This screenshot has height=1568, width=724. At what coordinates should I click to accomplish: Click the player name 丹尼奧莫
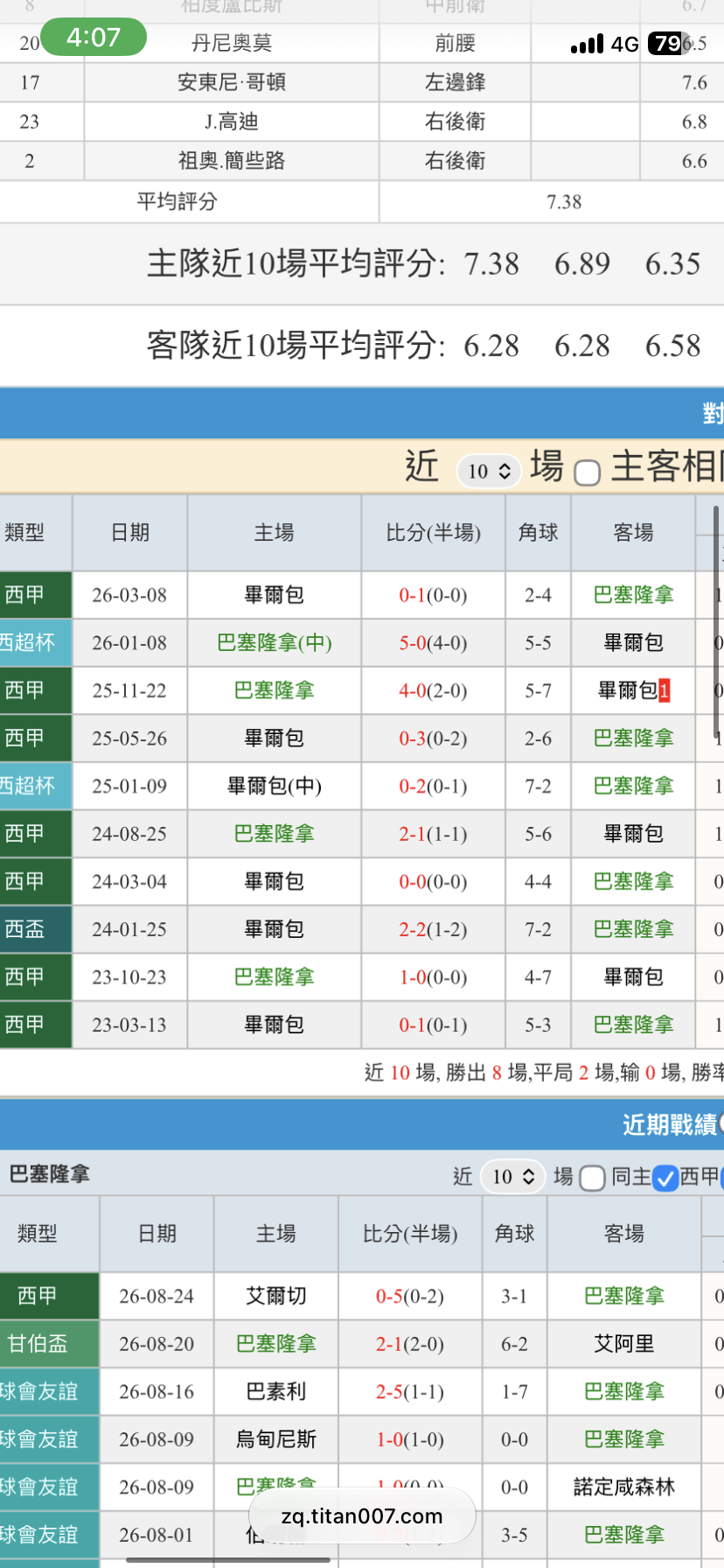(x=232, y=43)
